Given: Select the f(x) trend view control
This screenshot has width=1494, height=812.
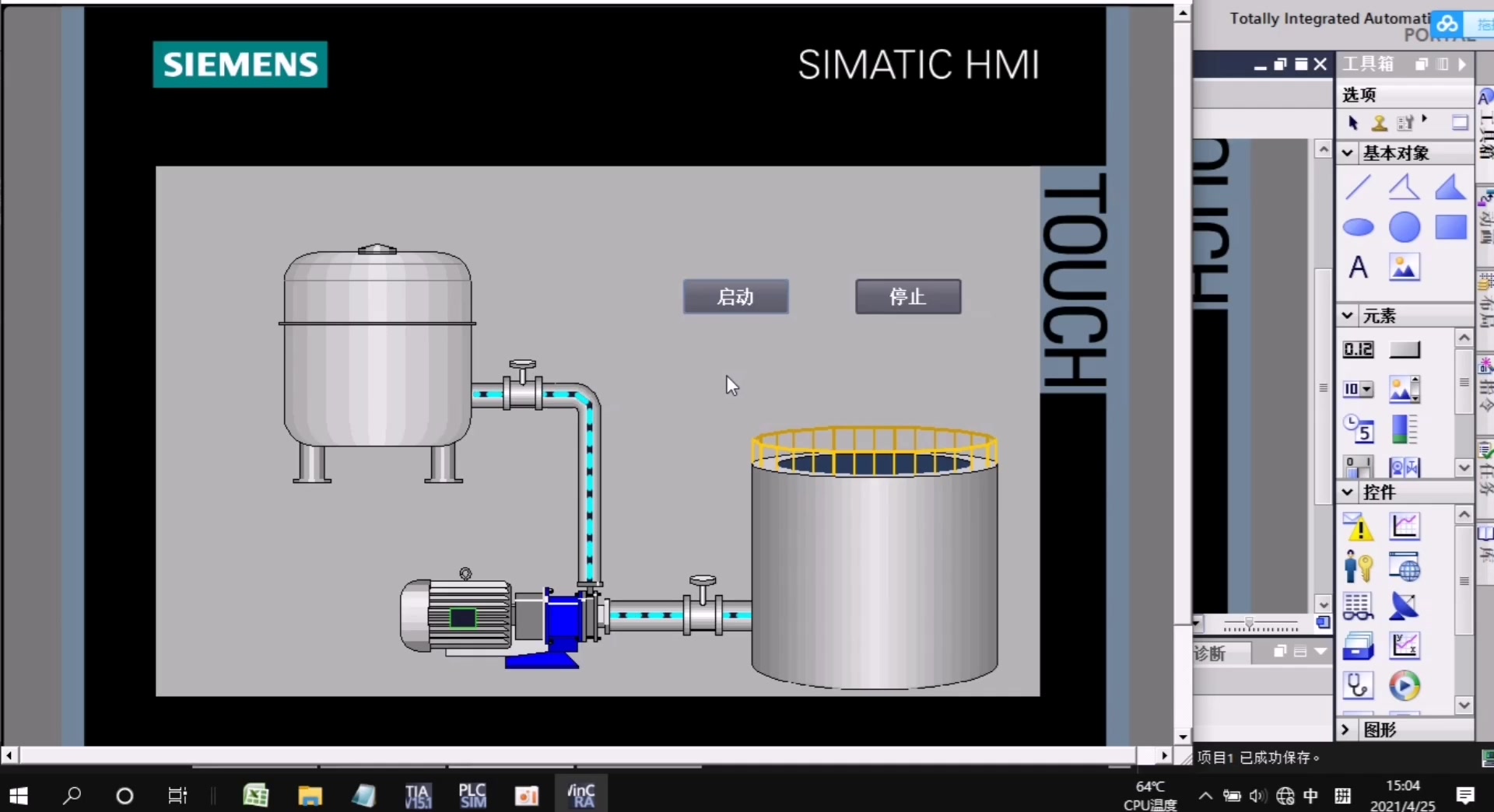Looking at the screenshot, I should click(1405, 646).
